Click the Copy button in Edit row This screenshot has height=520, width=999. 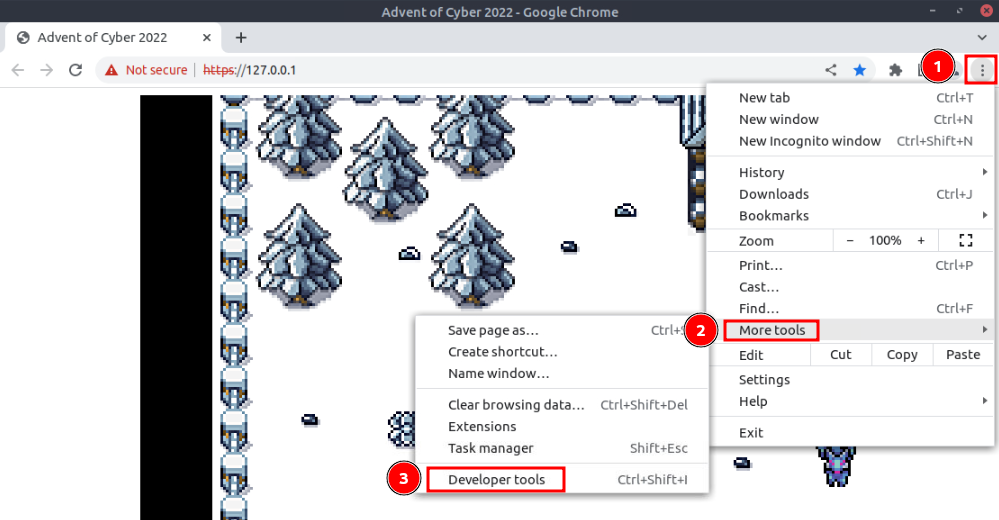click(x=901, y=355)
